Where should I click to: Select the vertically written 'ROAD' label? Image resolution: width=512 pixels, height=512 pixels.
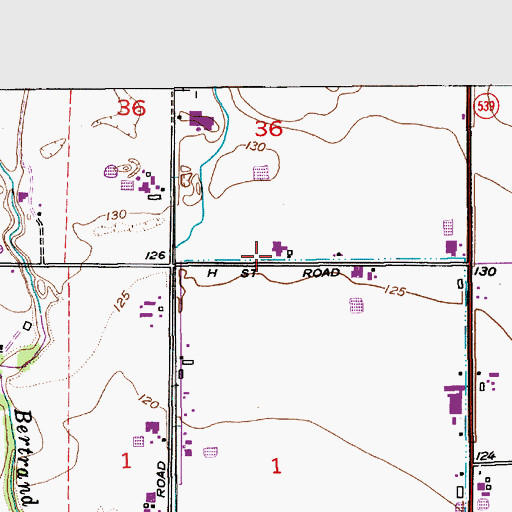coord(161,479)
